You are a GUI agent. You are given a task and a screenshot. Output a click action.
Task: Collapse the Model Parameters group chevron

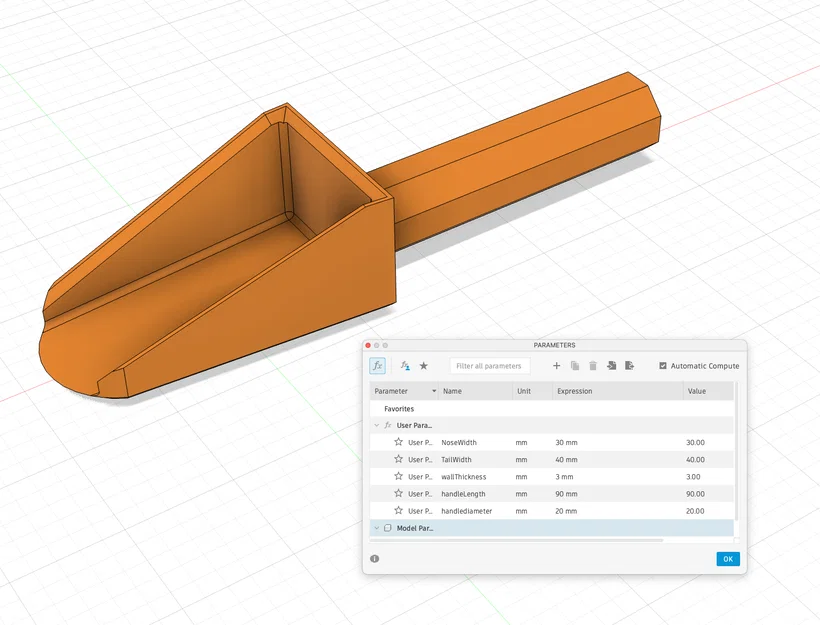(x=377, y=528)
